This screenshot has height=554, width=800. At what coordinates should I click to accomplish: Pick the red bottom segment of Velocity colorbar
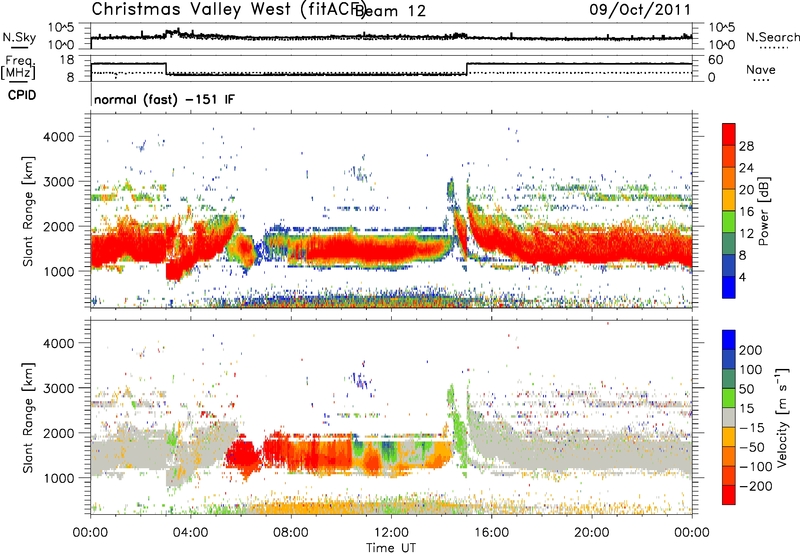pos(729,495)
